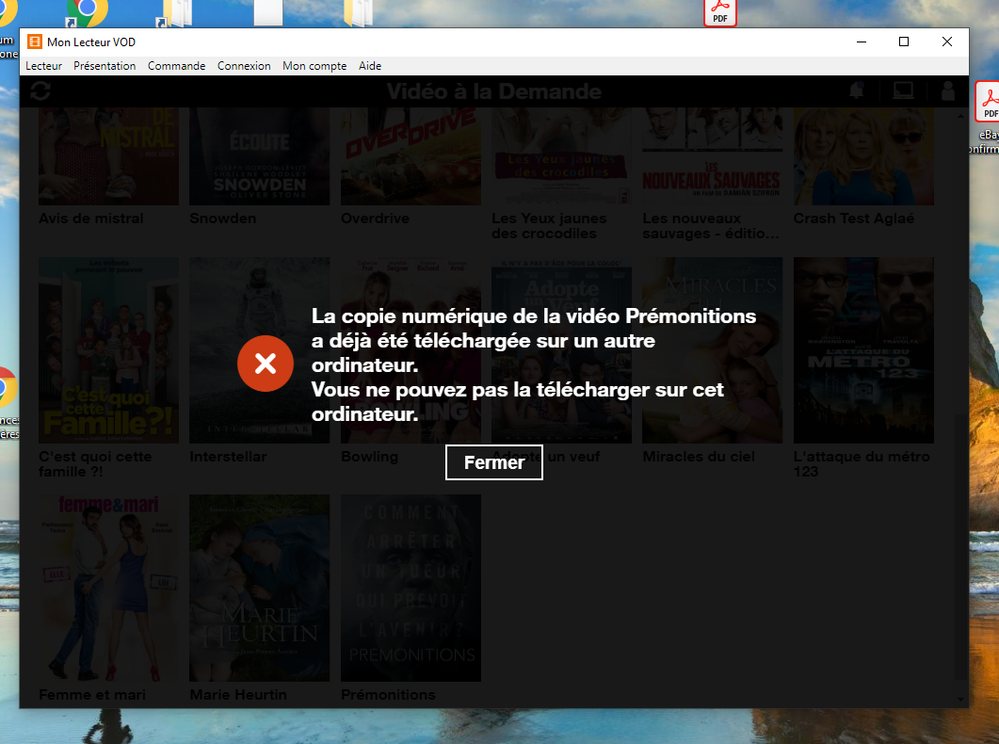This screenshot has height=744, width=999.
Task: Open the Commande menu
Action: pos(176,66)
